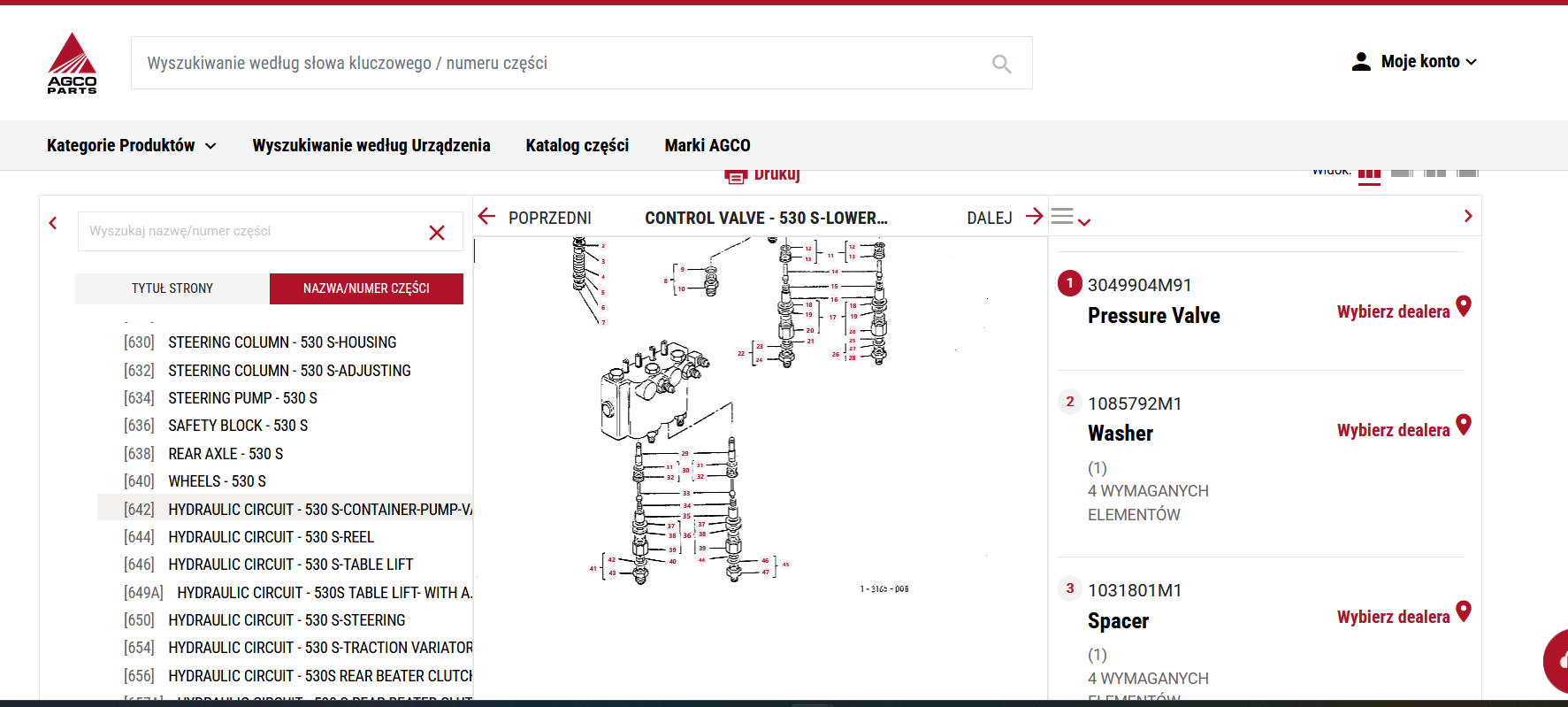This screenshot has width=1568, height=707.
Task: Click the AGCO Parts logo
Action: pyautogui.click(x=72, y=63)
